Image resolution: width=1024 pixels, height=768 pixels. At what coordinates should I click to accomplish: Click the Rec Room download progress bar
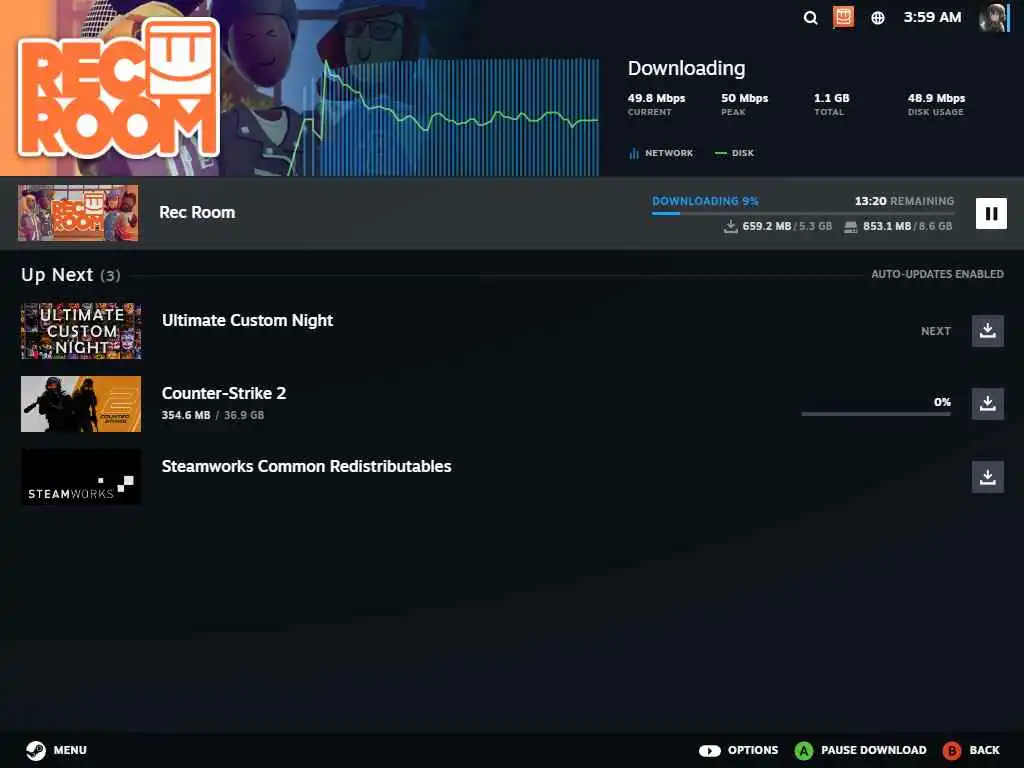point(803,213)
